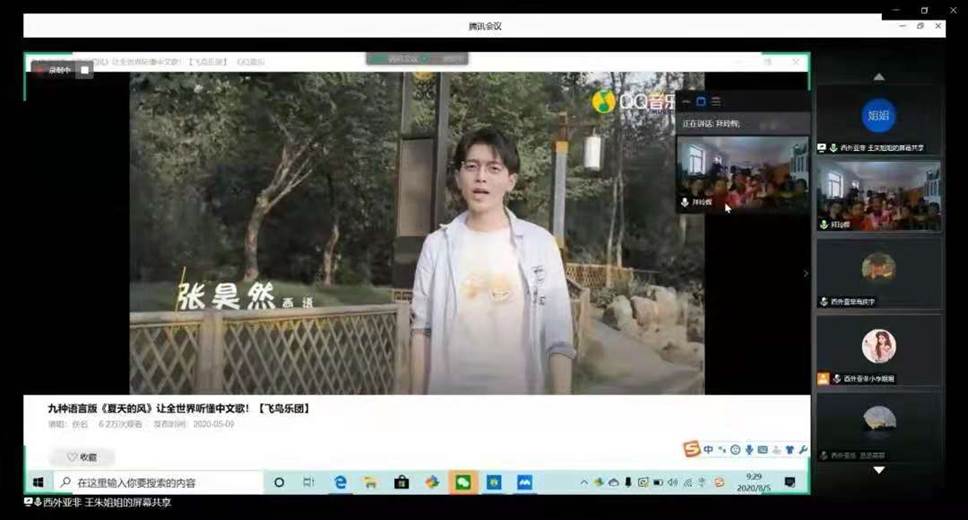
Task: Stop the recording with the square button
Action: 85,70
